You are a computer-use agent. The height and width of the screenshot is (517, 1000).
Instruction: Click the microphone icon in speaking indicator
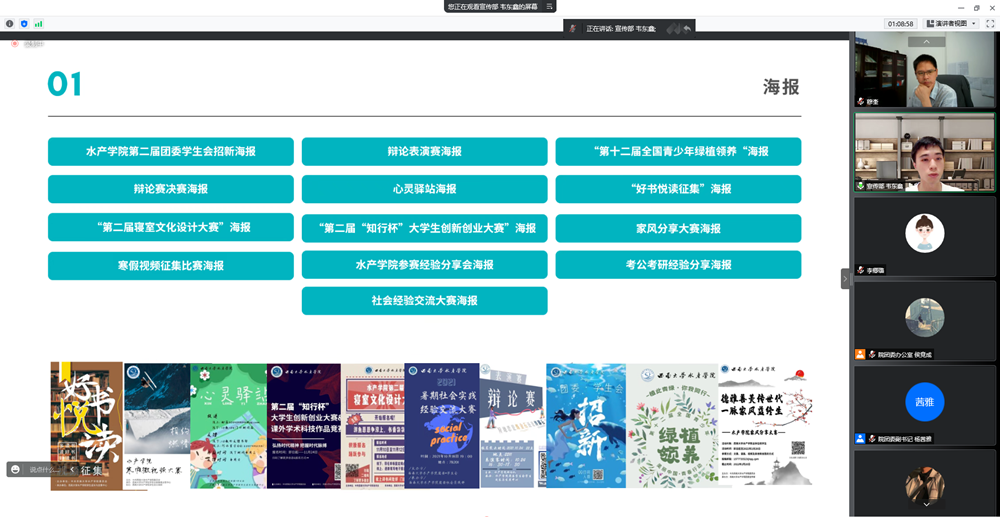[573, 28]
